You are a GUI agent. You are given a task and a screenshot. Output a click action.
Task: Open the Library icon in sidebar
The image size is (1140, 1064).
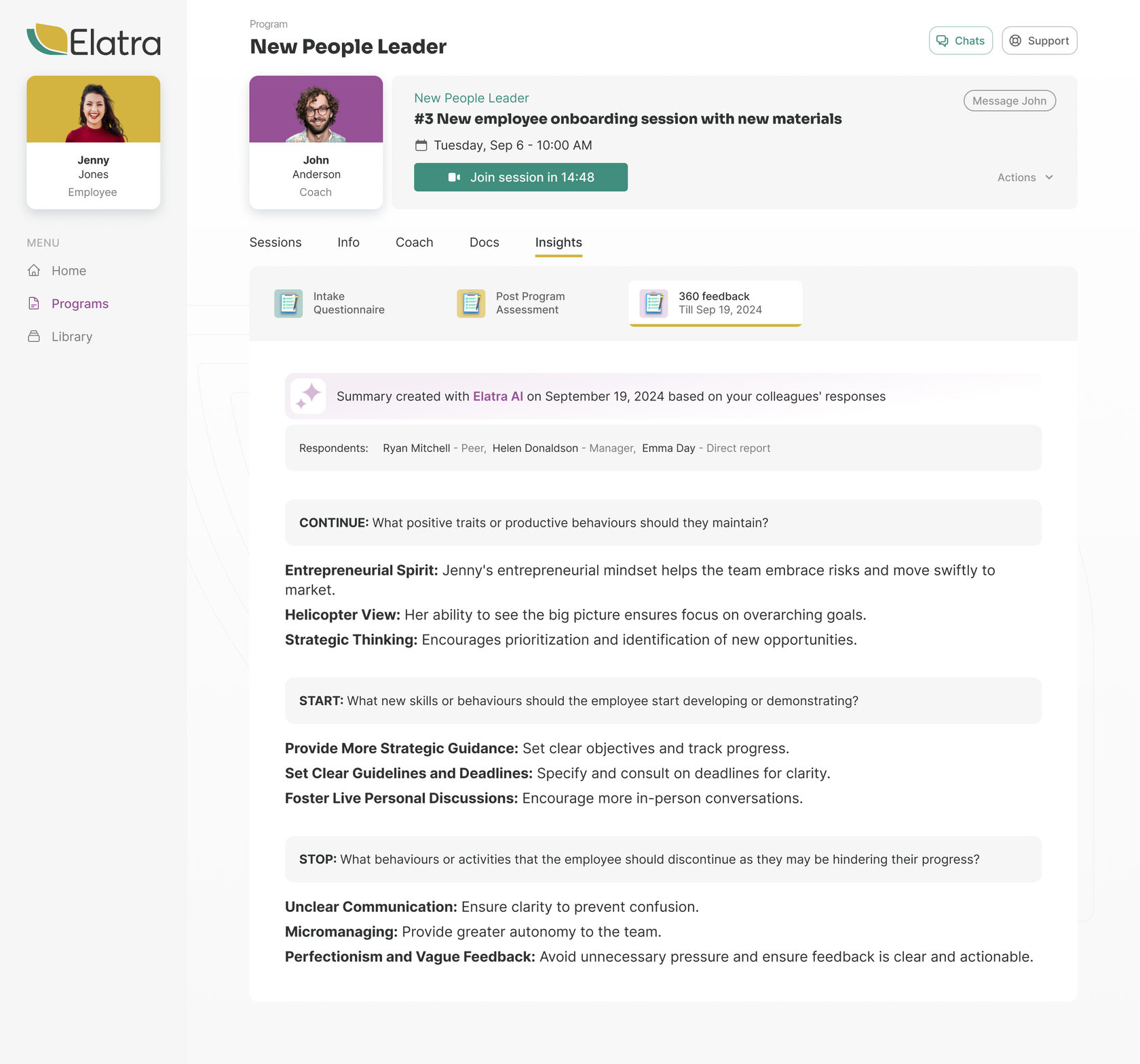[34, 336]
